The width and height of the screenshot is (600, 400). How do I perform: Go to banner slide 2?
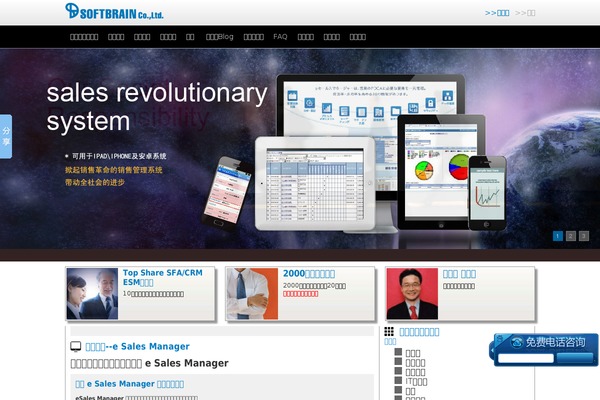tap(571, 236)
